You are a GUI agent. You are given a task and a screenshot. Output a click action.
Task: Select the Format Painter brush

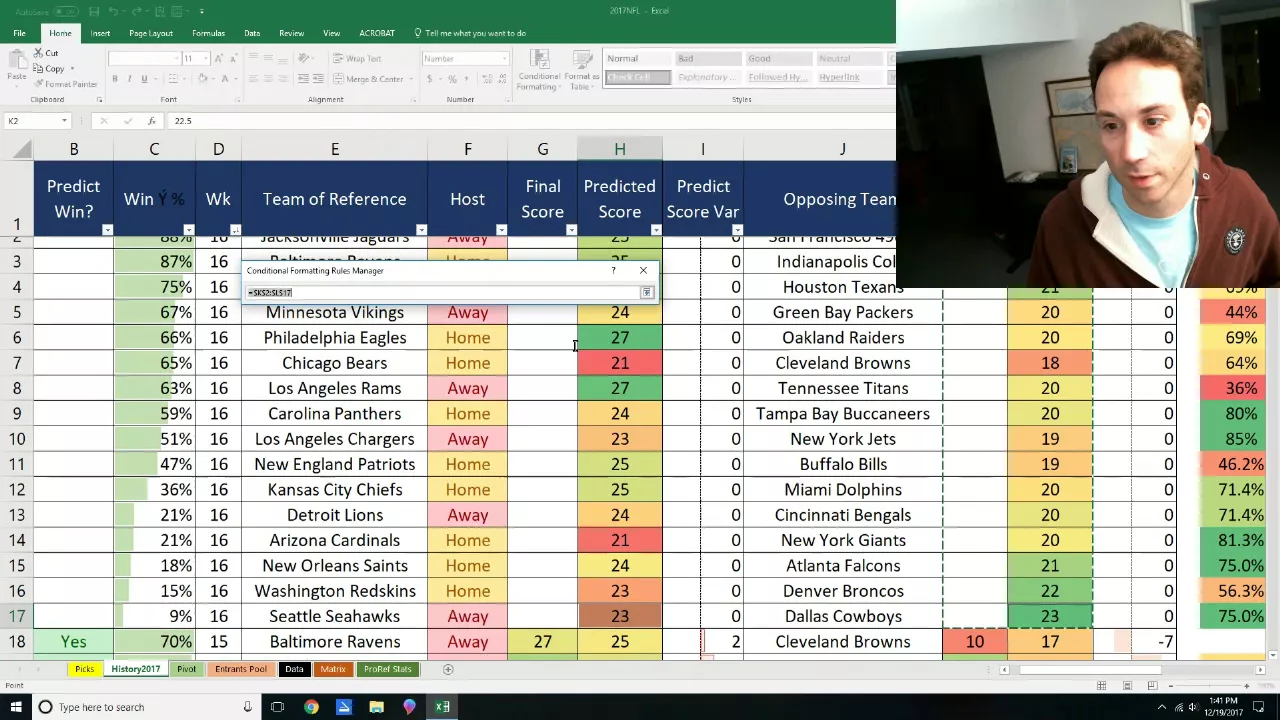tap(39, 84)
